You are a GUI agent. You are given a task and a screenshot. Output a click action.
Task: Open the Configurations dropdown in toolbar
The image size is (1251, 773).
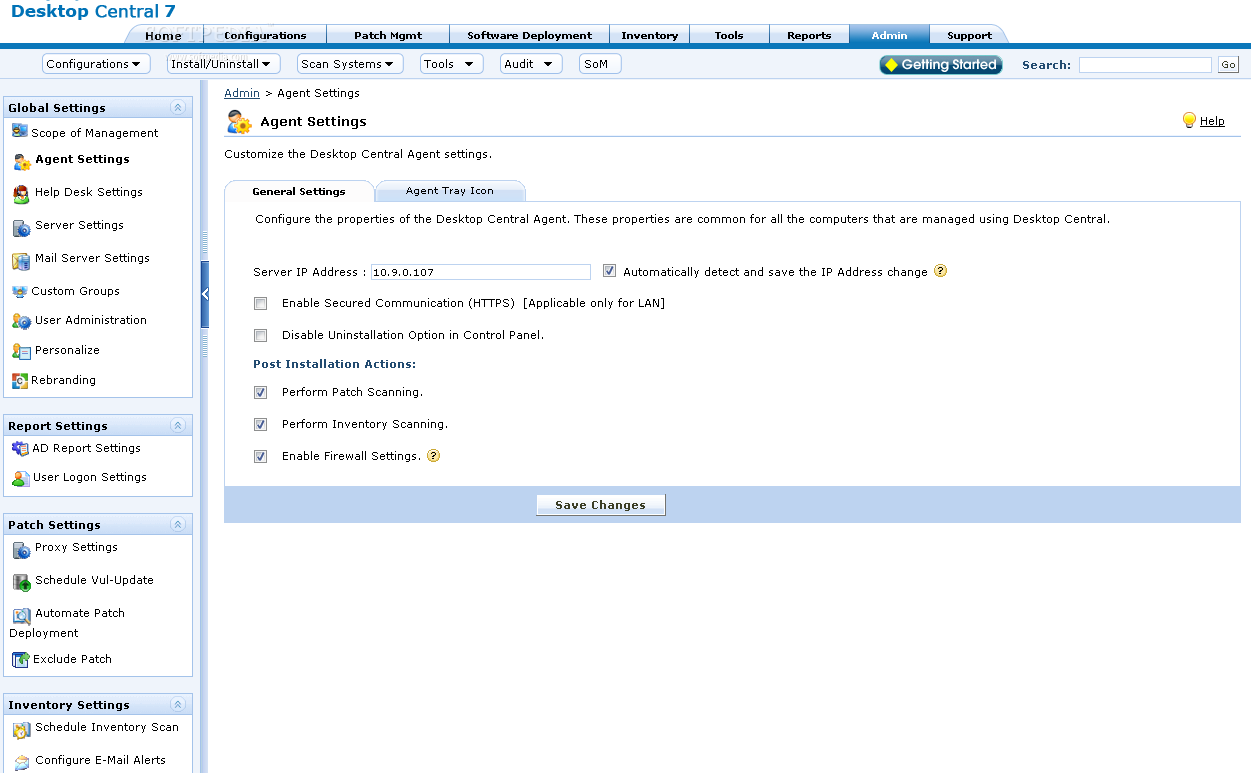tap(96, 64)
